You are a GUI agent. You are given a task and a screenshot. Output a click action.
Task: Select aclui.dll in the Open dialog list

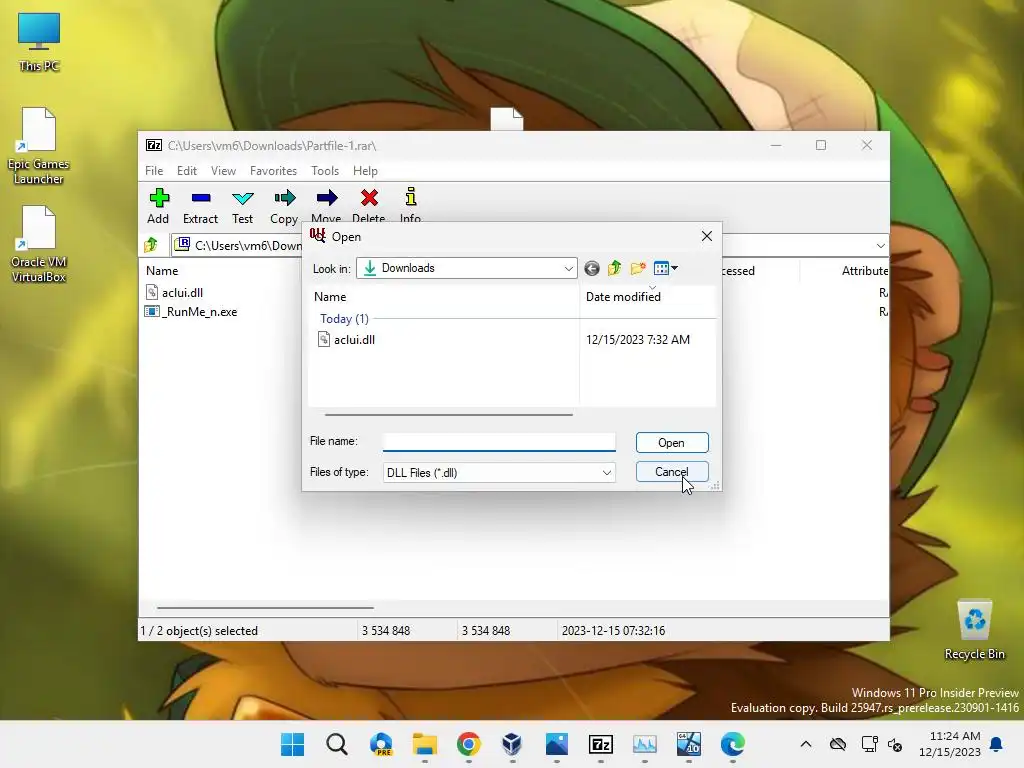(355, 340)
